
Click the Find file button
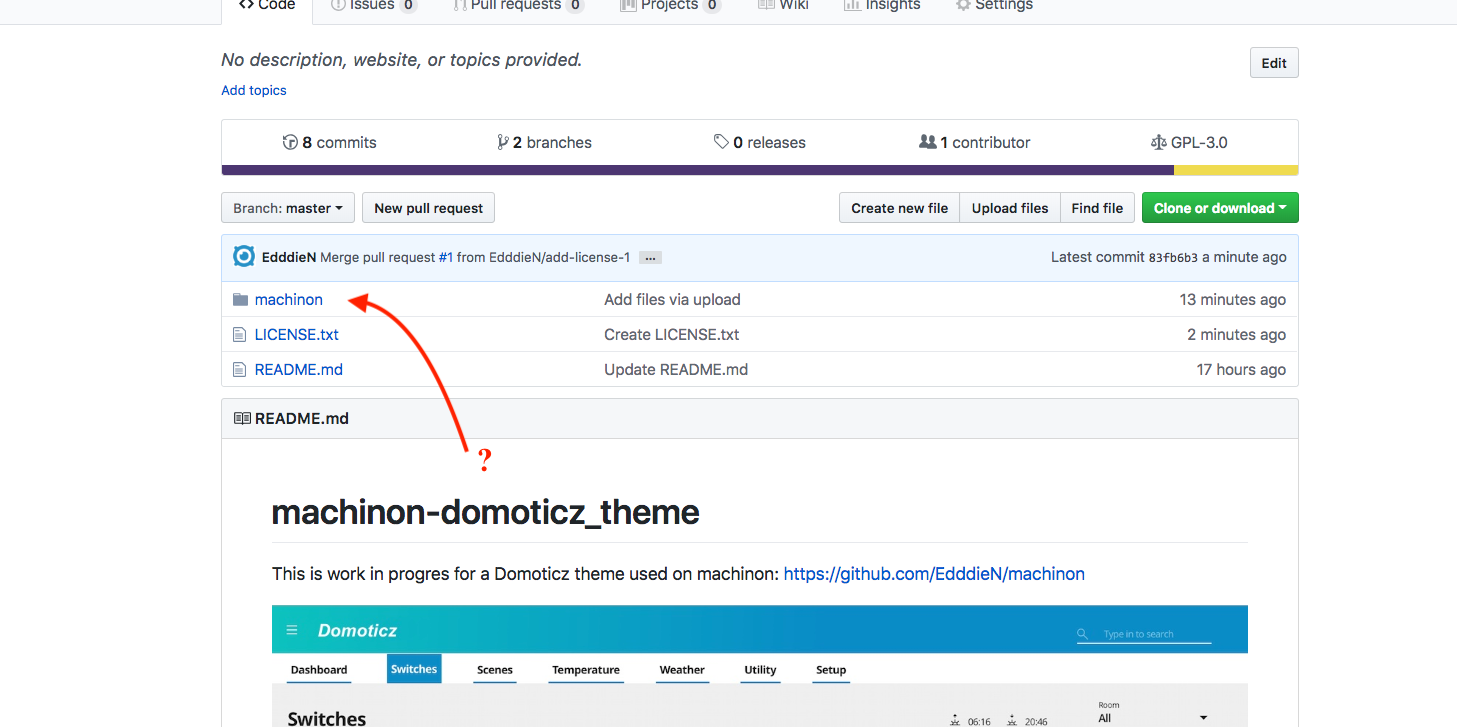1097,208
